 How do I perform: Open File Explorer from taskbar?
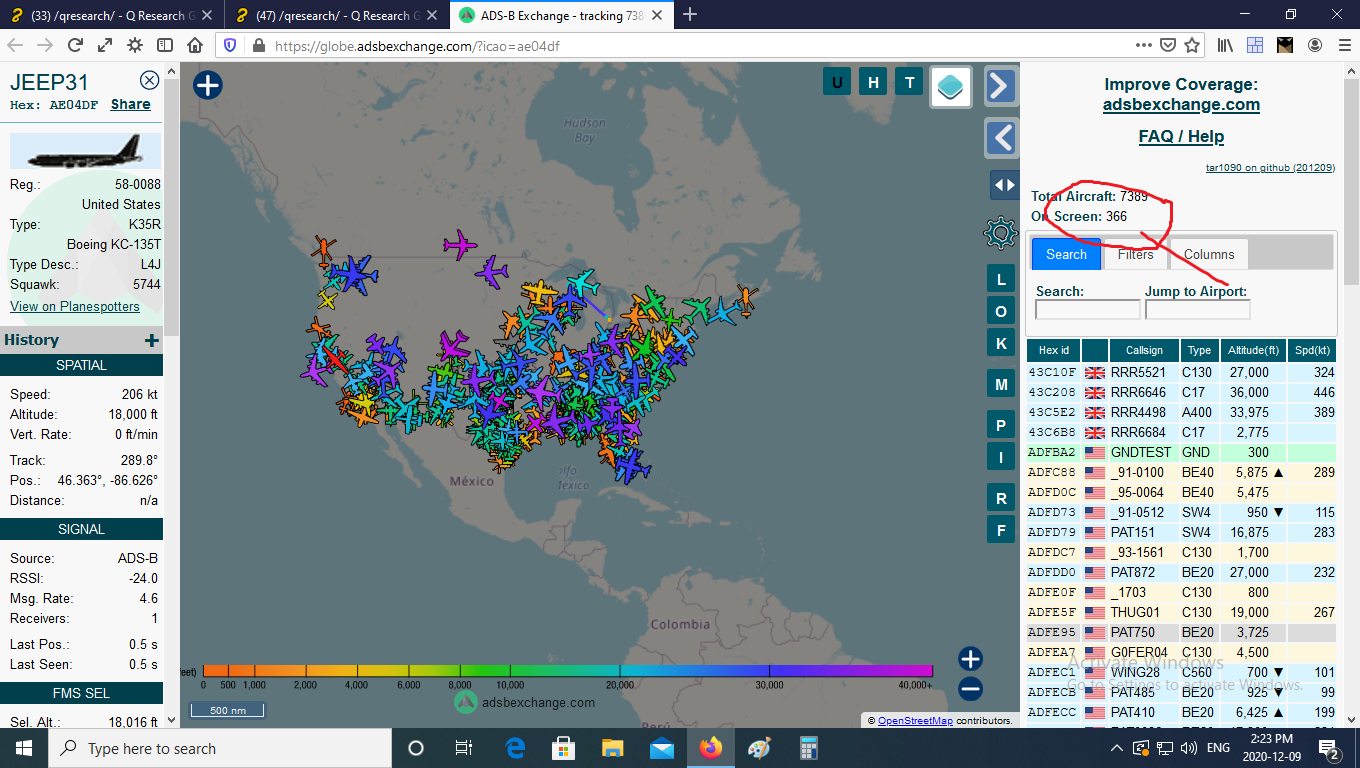(x=612, y=748)
